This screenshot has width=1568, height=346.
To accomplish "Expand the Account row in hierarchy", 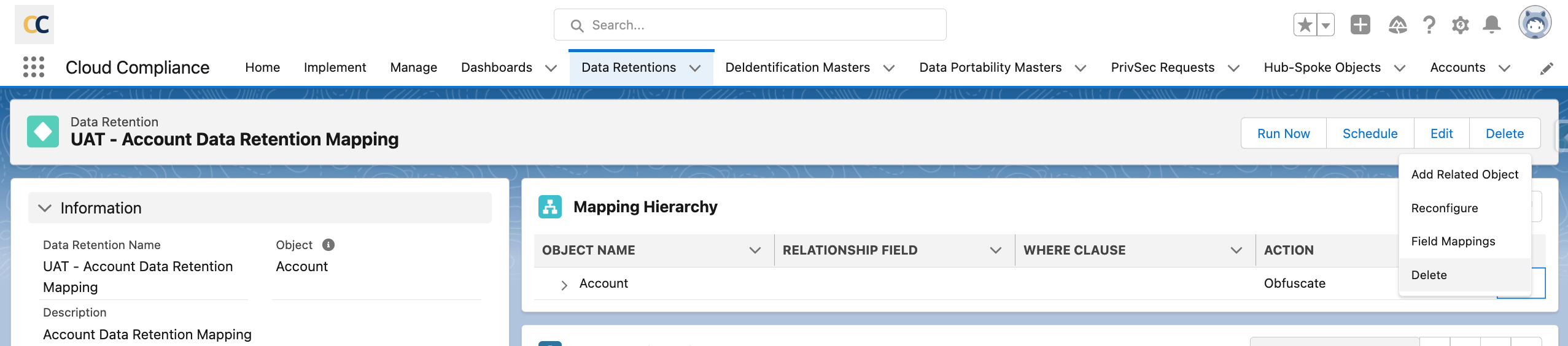I will 564,285.
